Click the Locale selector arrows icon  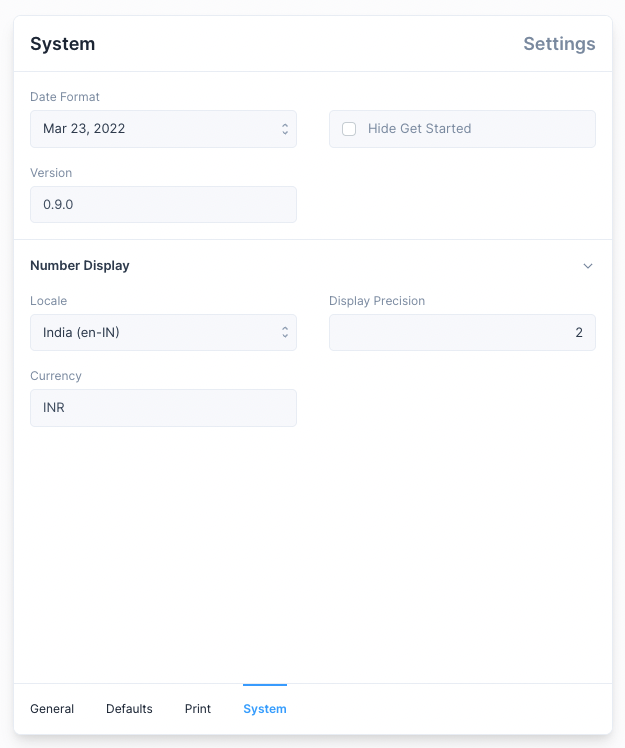(285, 332)
